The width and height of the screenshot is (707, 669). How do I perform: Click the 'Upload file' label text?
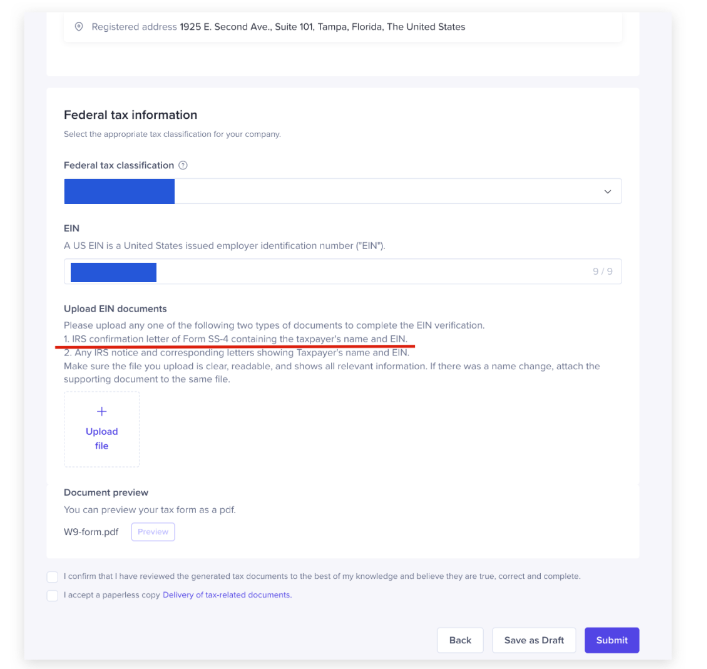pyautogui.click(x=102, y=438)
